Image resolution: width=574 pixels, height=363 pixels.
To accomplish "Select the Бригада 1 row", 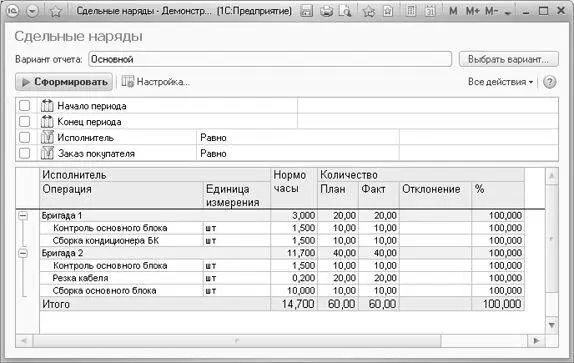I will (x=282, y=216).
